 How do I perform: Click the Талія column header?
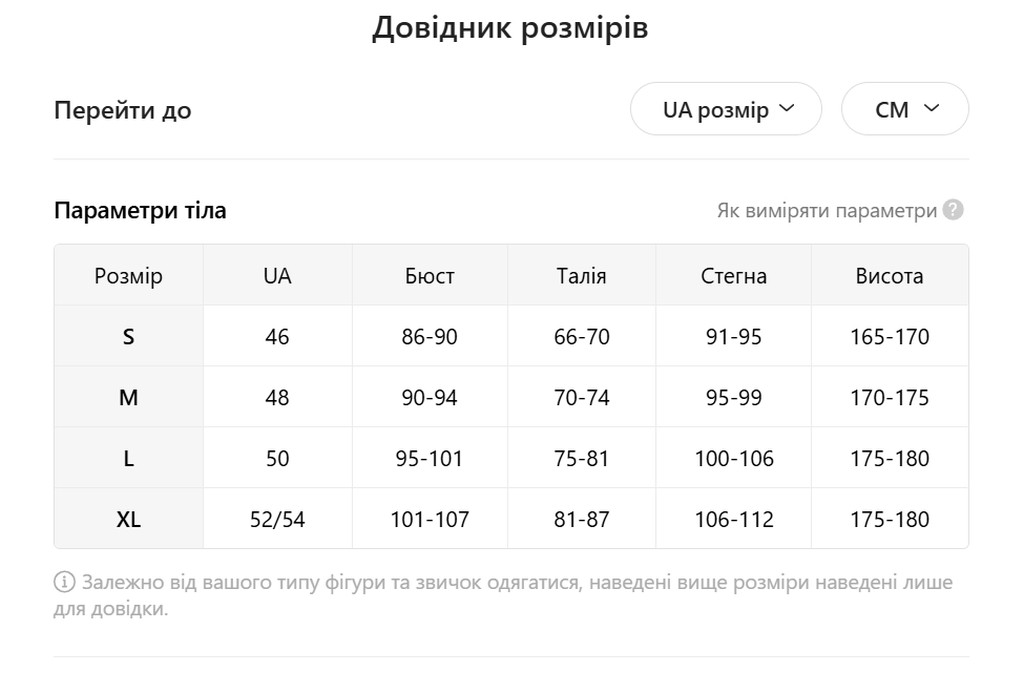pyautogui.click(x=581, y=275)
